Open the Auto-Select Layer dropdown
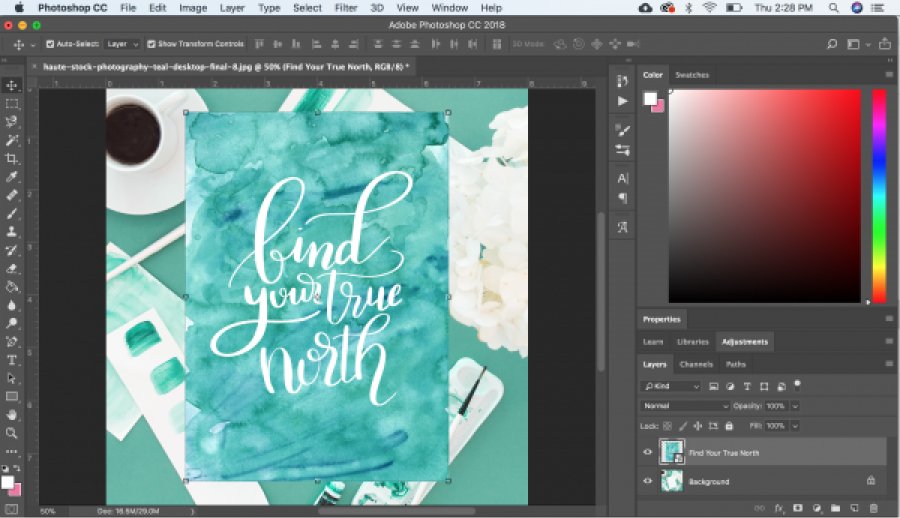Screen dimensions: 900x518 click(121, 44)
